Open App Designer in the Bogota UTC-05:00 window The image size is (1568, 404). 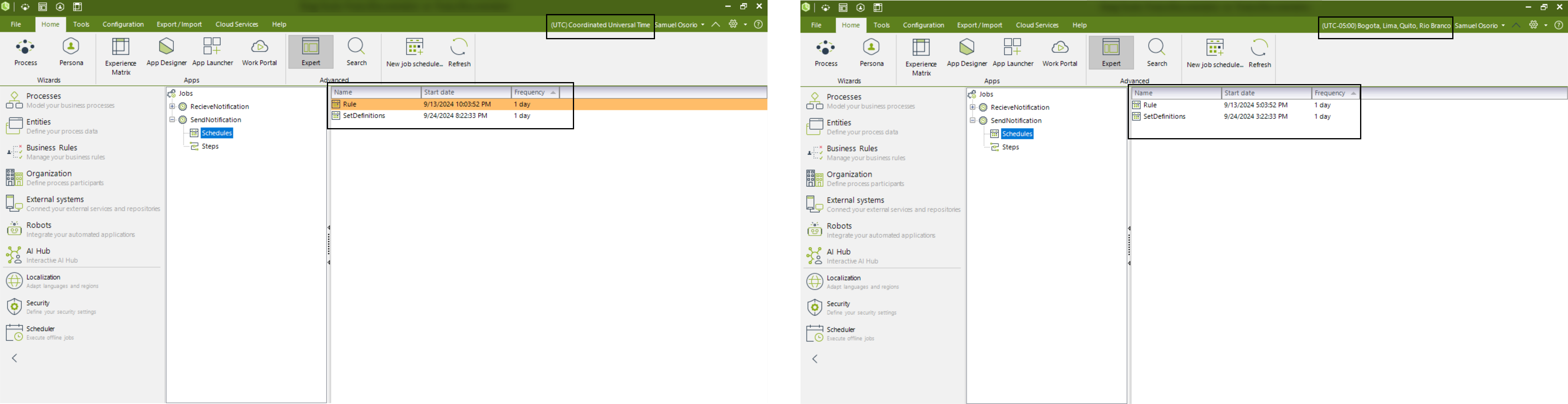tap(967, 53)
